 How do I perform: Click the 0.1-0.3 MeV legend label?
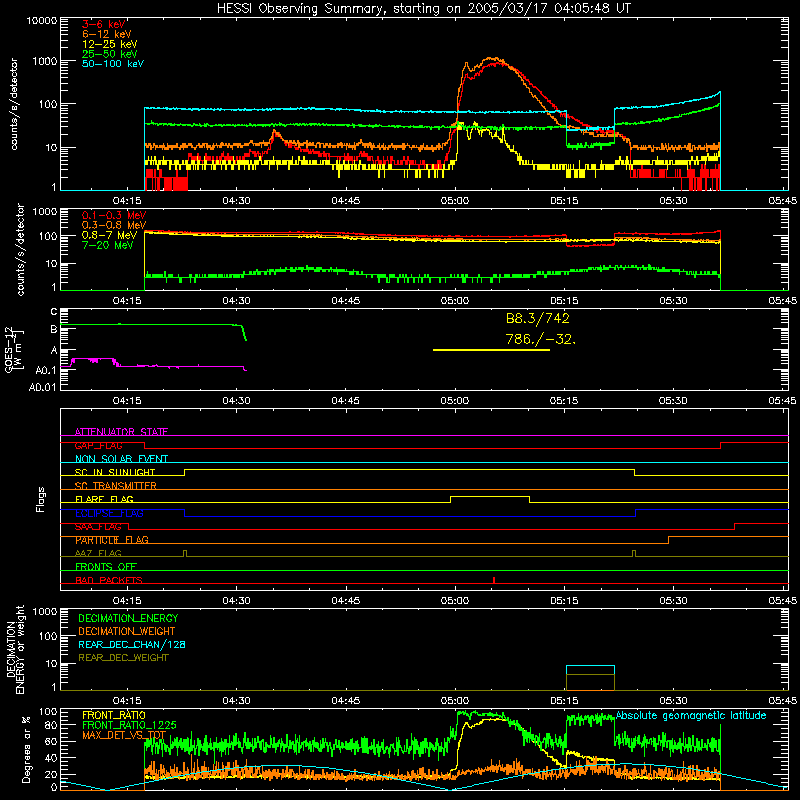tap(114, 216)
